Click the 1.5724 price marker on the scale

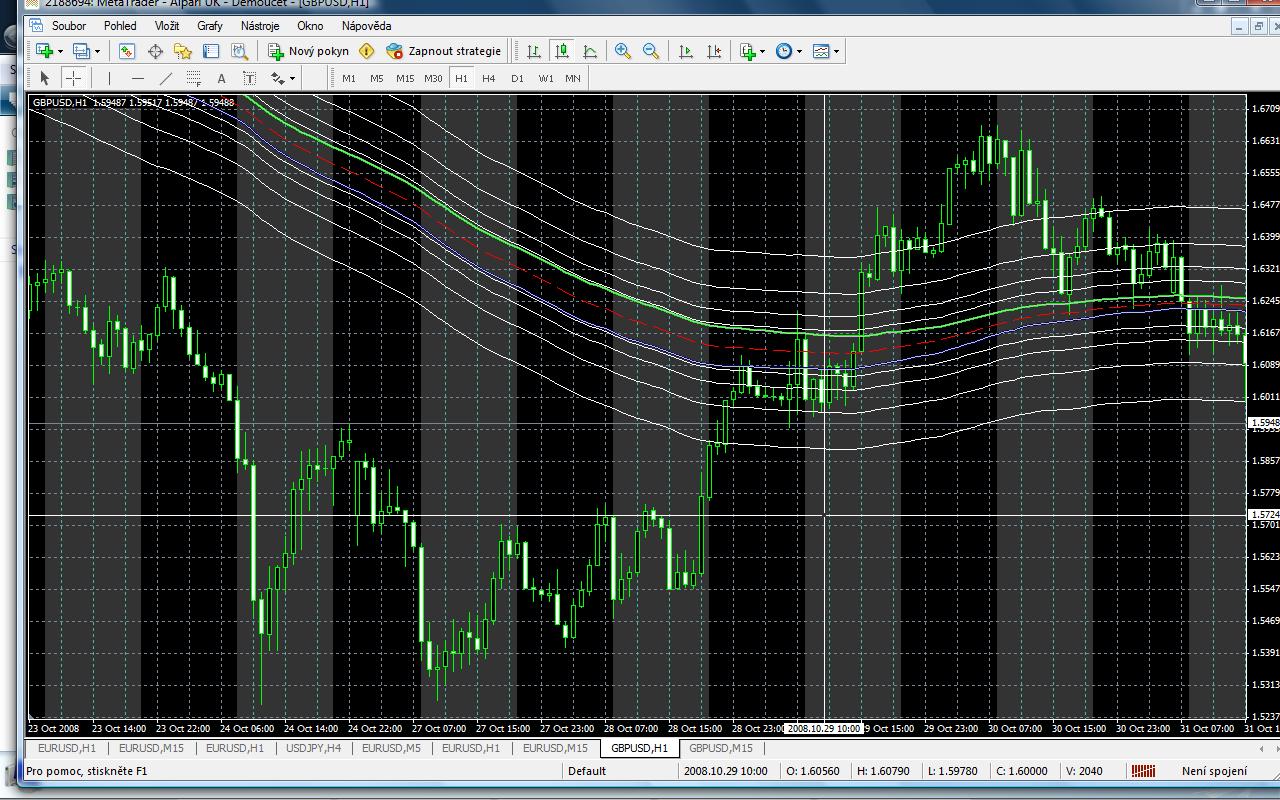1263,515
